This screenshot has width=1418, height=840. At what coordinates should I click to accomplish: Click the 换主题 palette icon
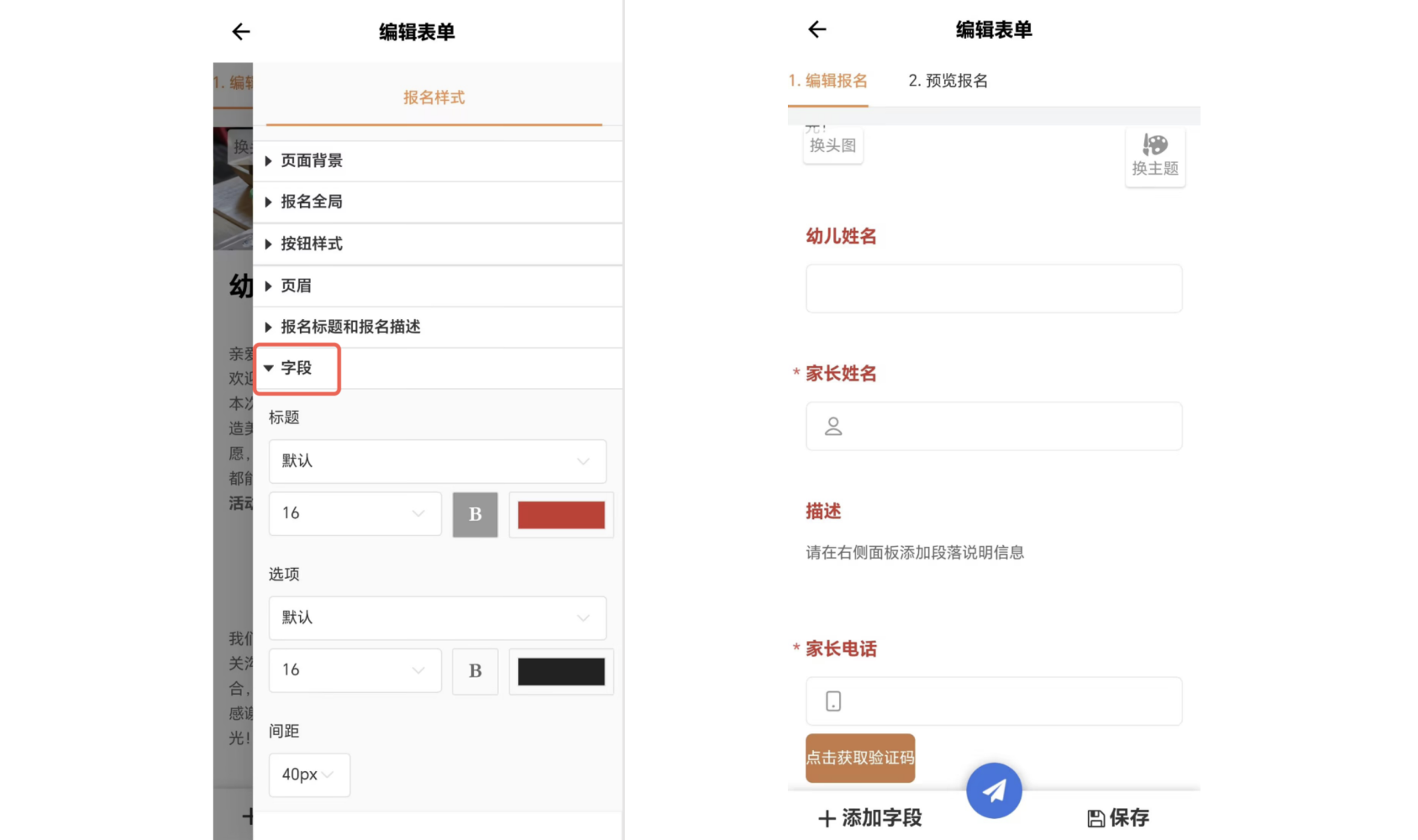pos(1155,144)
